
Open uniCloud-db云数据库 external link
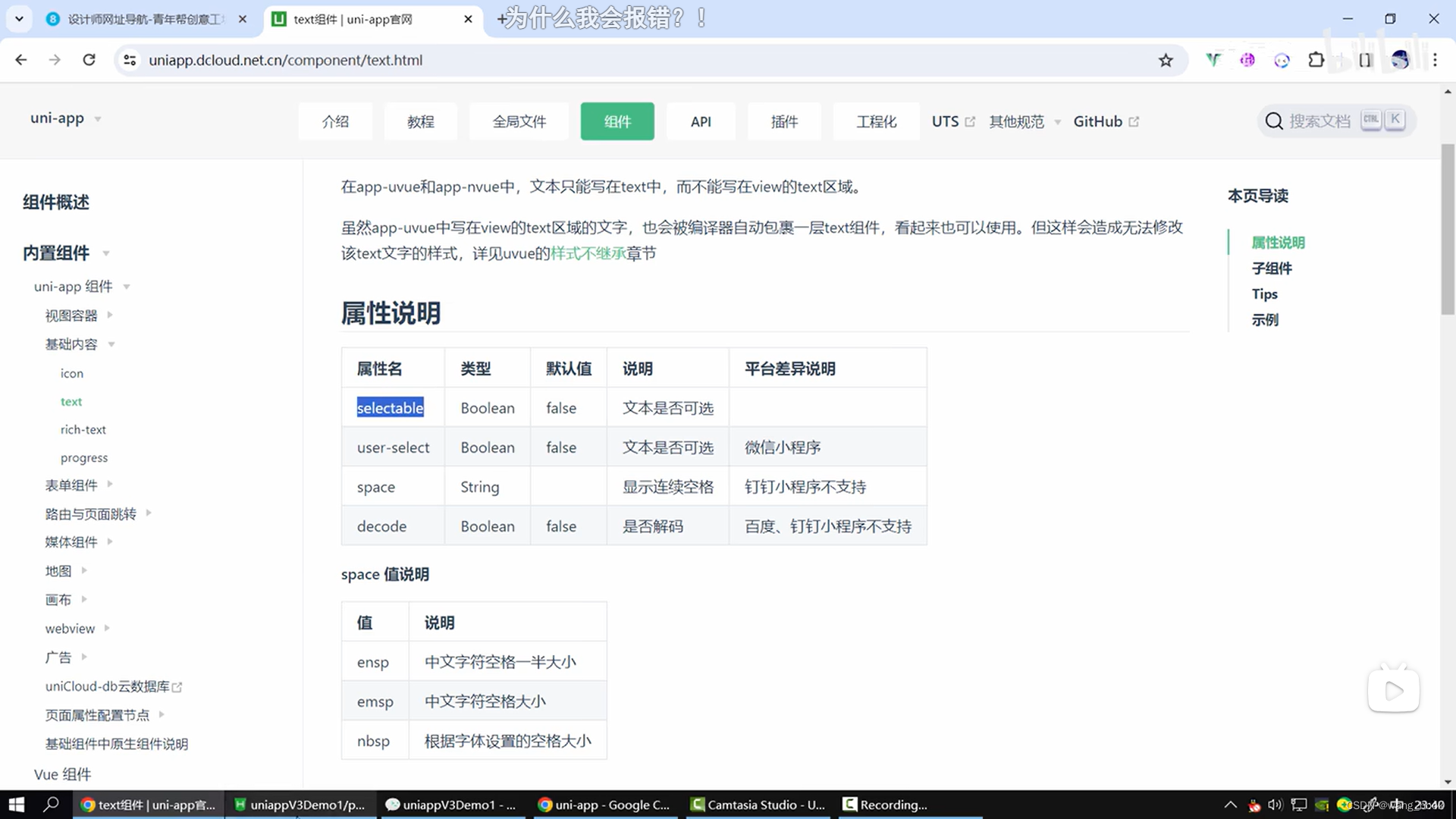point(114,686)
